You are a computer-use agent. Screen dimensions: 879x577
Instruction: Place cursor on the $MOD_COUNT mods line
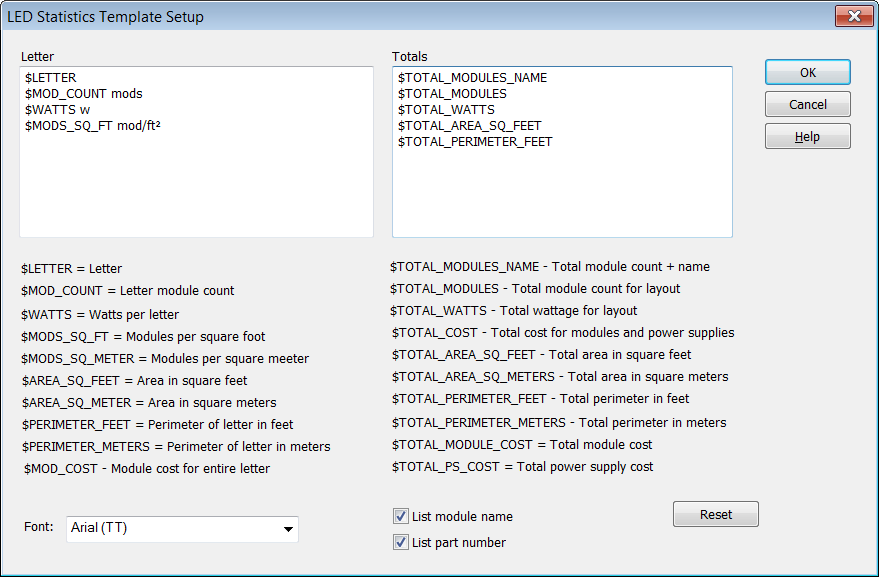84,93
